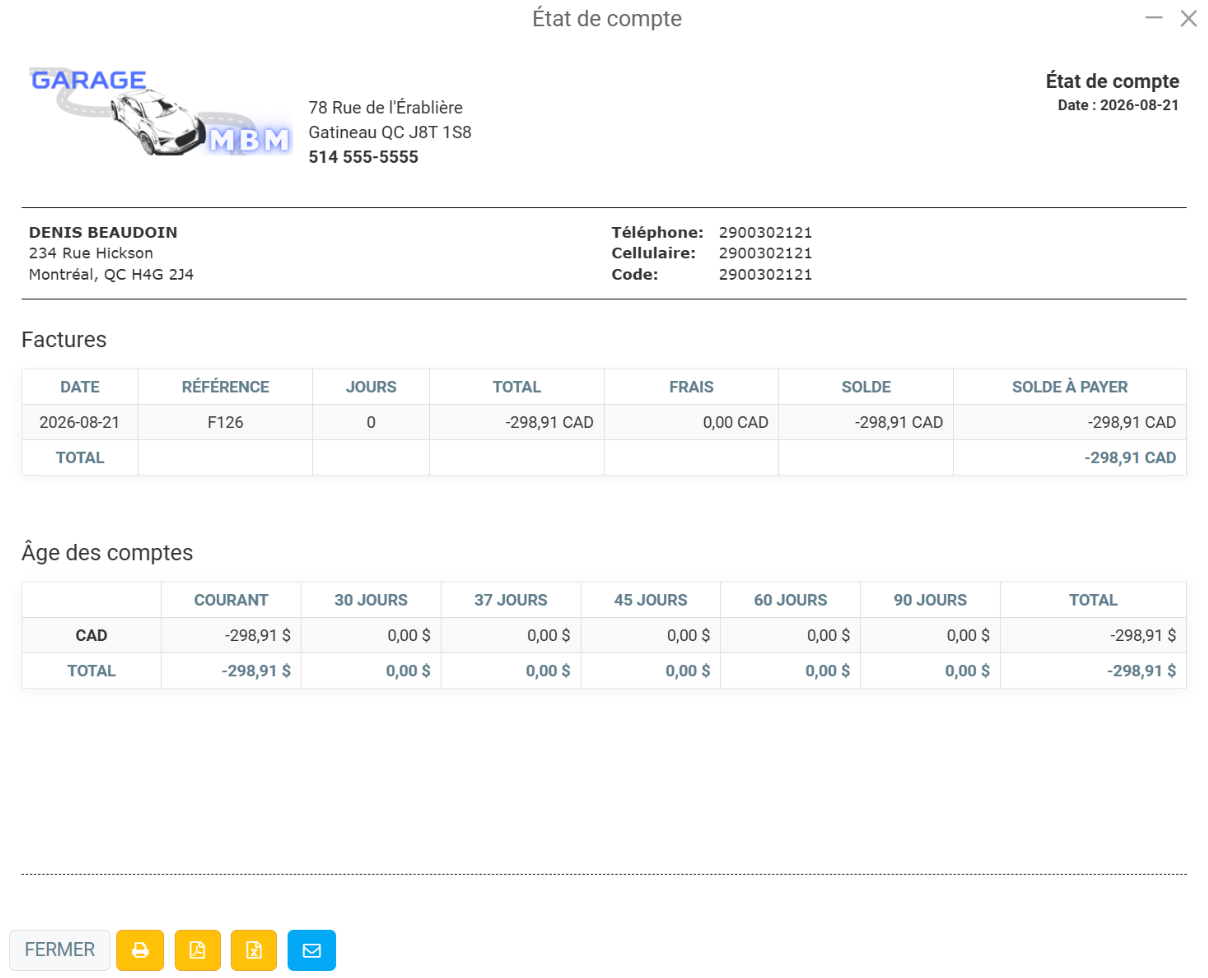Click the Factures section heading
The width and height of the screenshot is (1208, 978).
point(64,340)
